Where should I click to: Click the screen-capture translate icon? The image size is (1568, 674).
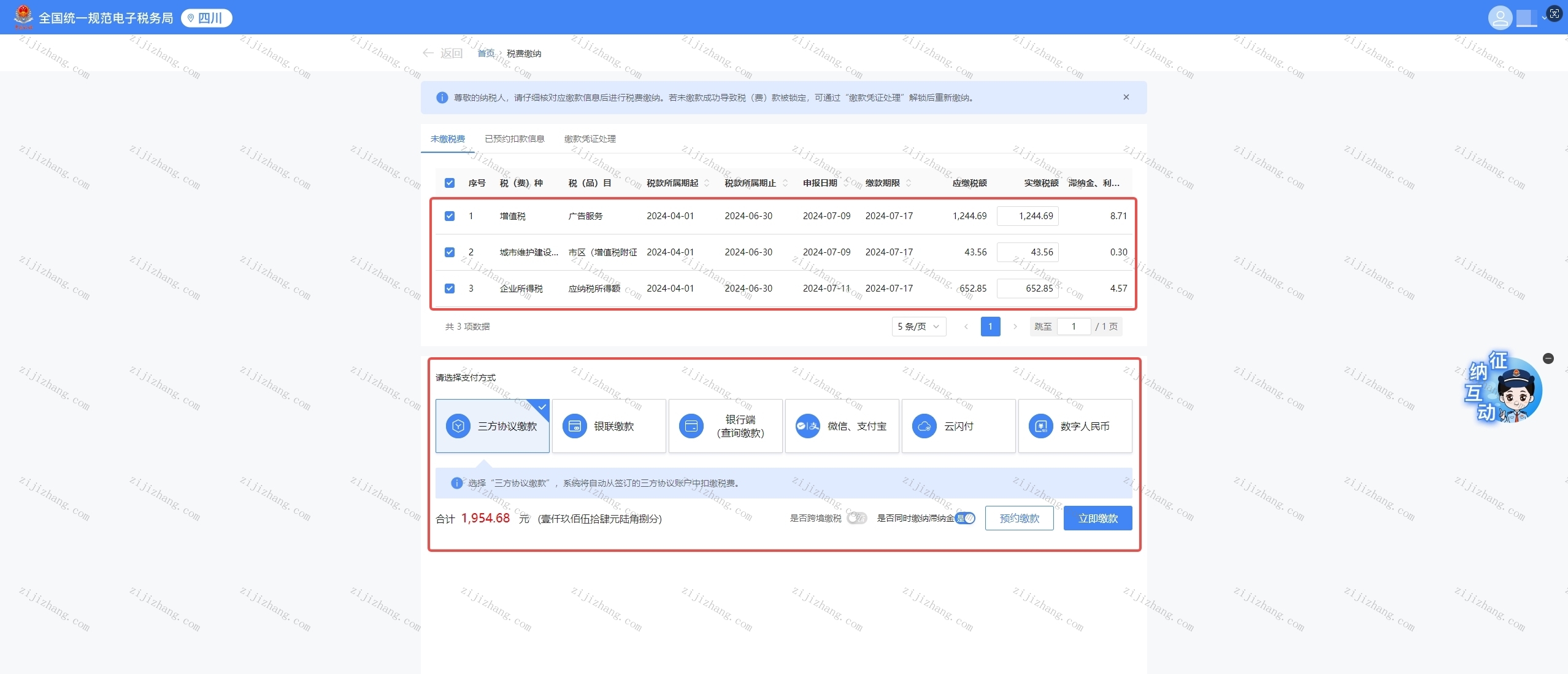(1554, 14)
